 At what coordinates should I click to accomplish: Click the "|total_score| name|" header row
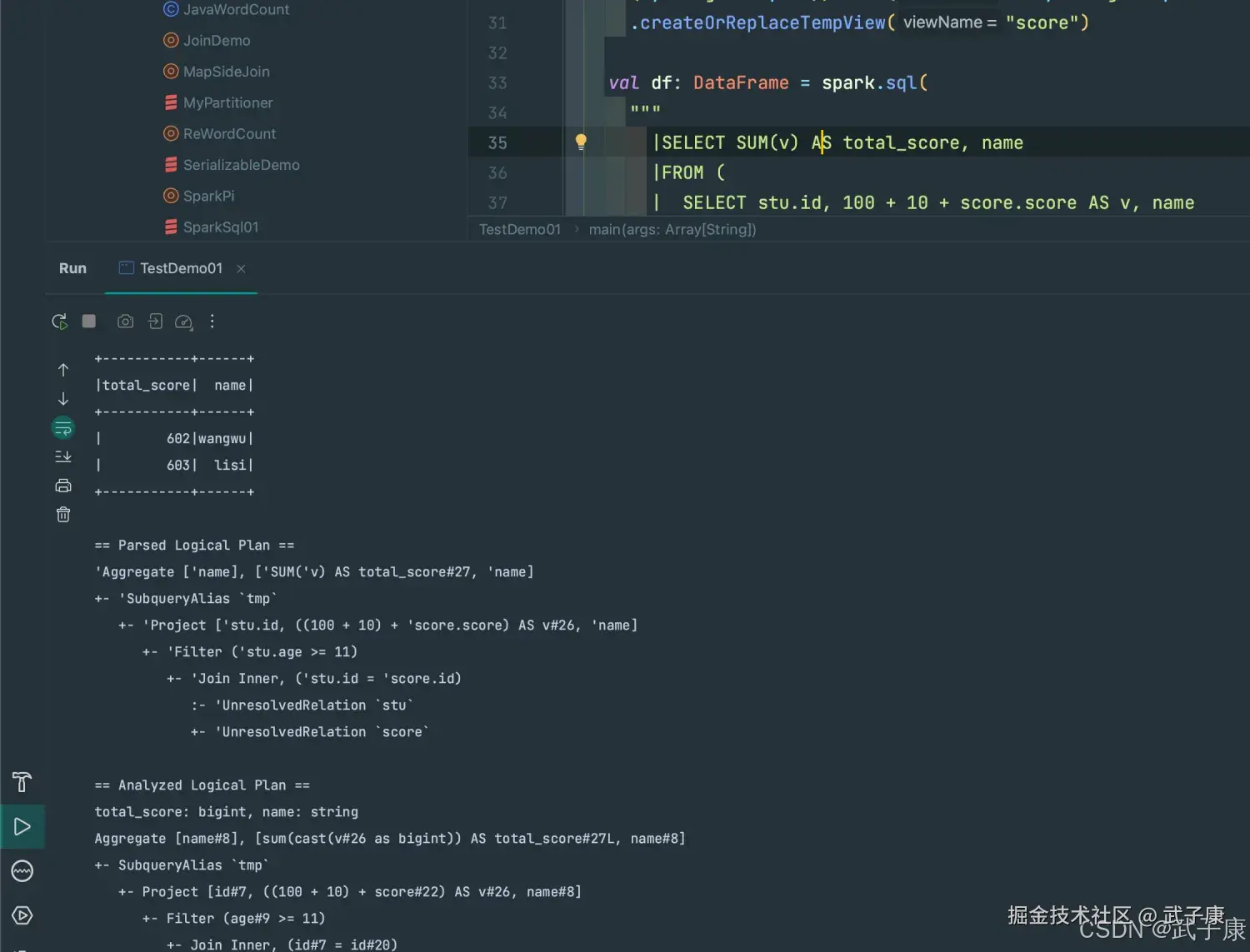pyautogui.click(x=174, y=386)
